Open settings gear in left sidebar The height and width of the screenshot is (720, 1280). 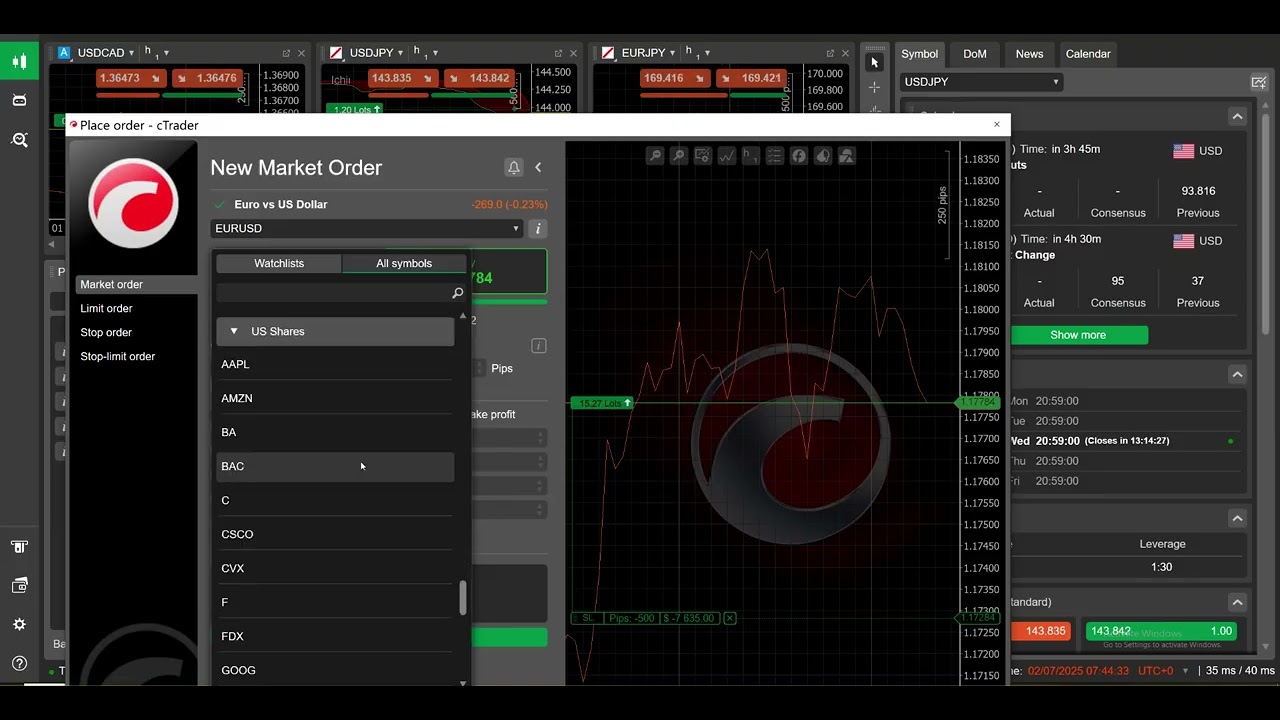(19, 624)
